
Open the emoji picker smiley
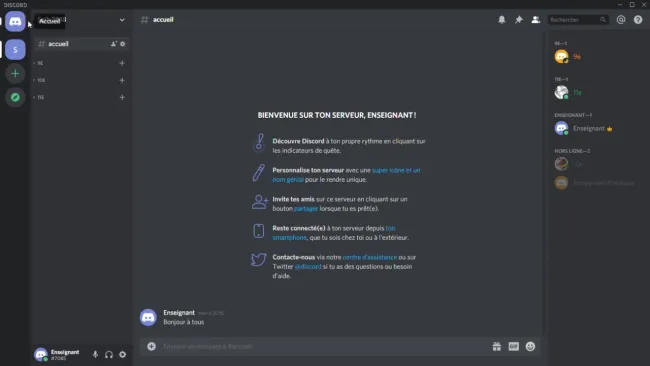[x=530, y=346]
